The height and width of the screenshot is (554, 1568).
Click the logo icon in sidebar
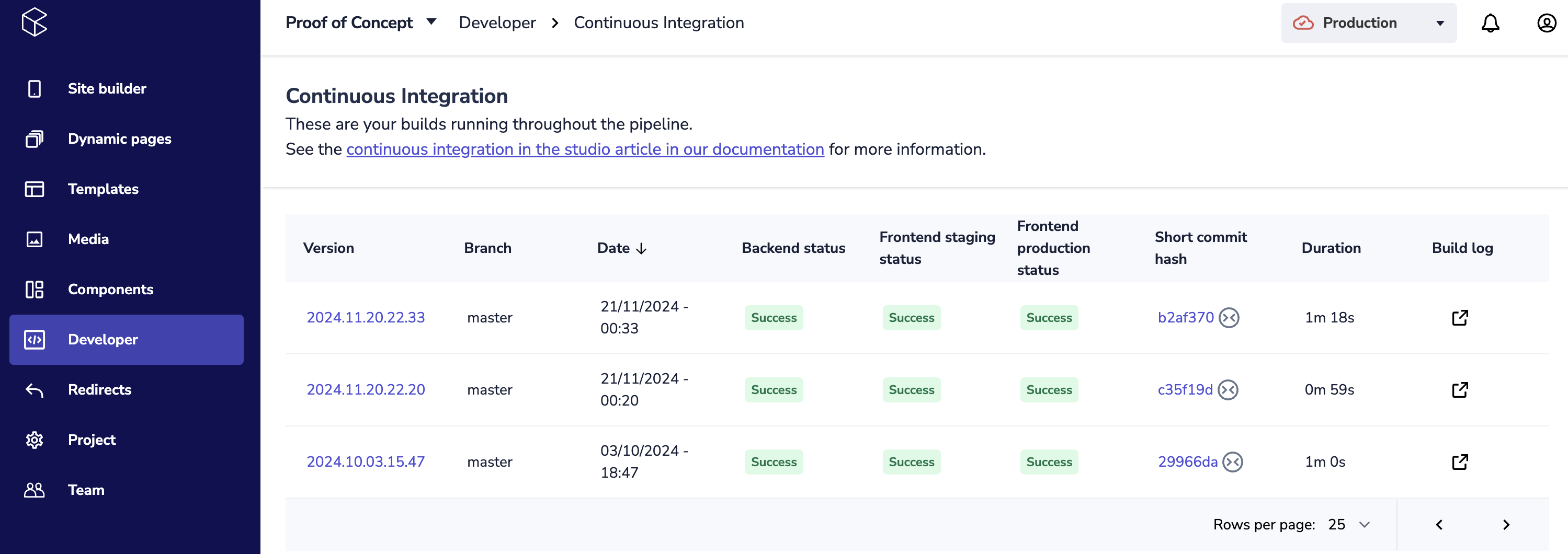click(34, 22)
